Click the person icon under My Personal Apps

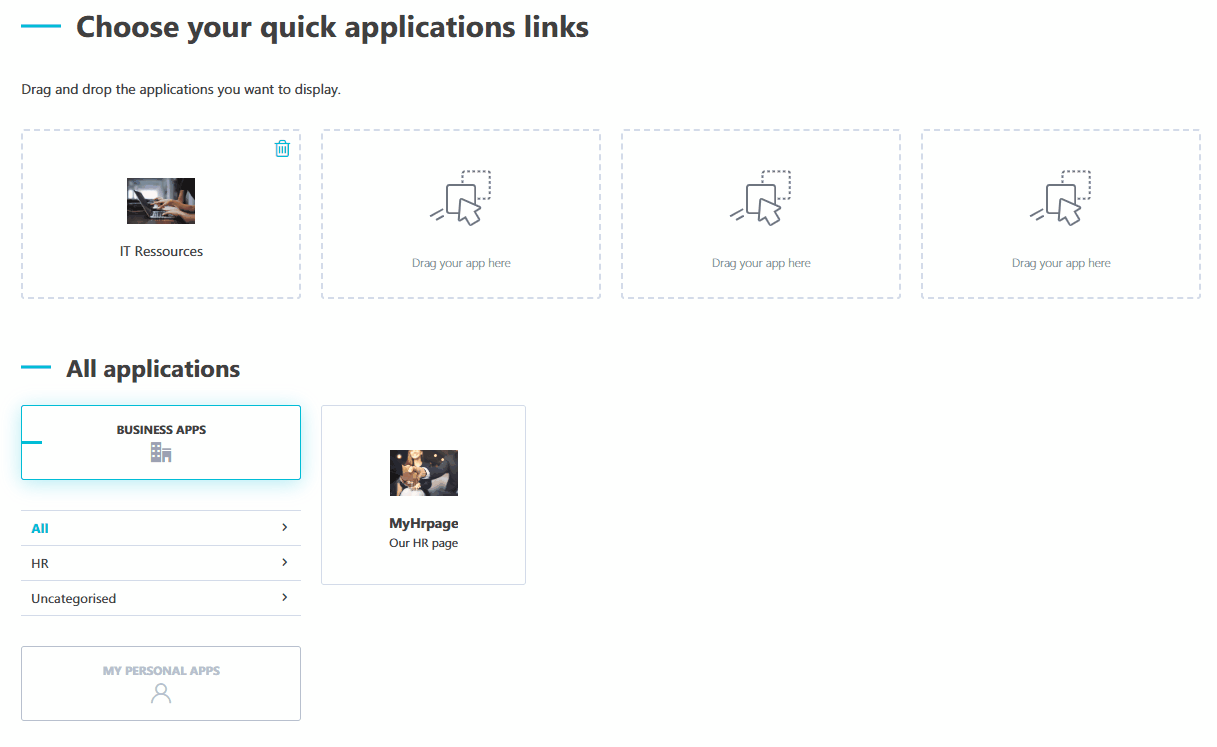161,694
